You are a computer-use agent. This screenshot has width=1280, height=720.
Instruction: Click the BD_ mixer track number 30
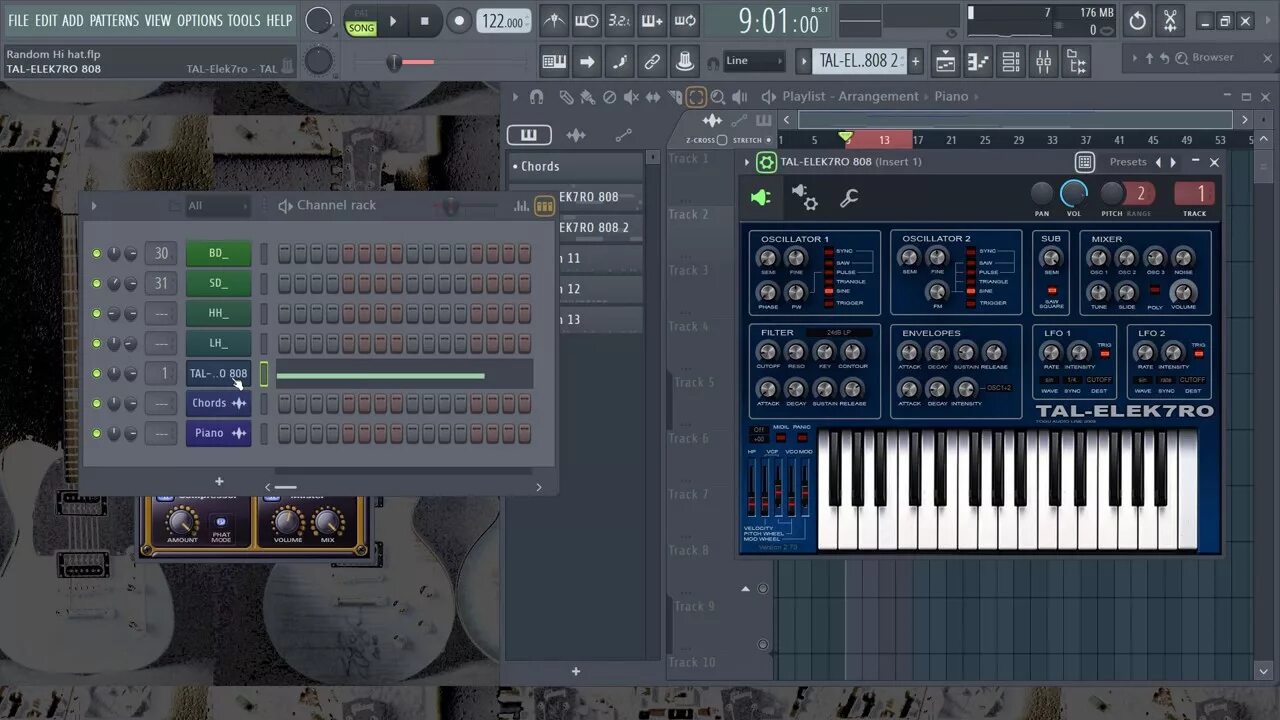click(161, 254)
